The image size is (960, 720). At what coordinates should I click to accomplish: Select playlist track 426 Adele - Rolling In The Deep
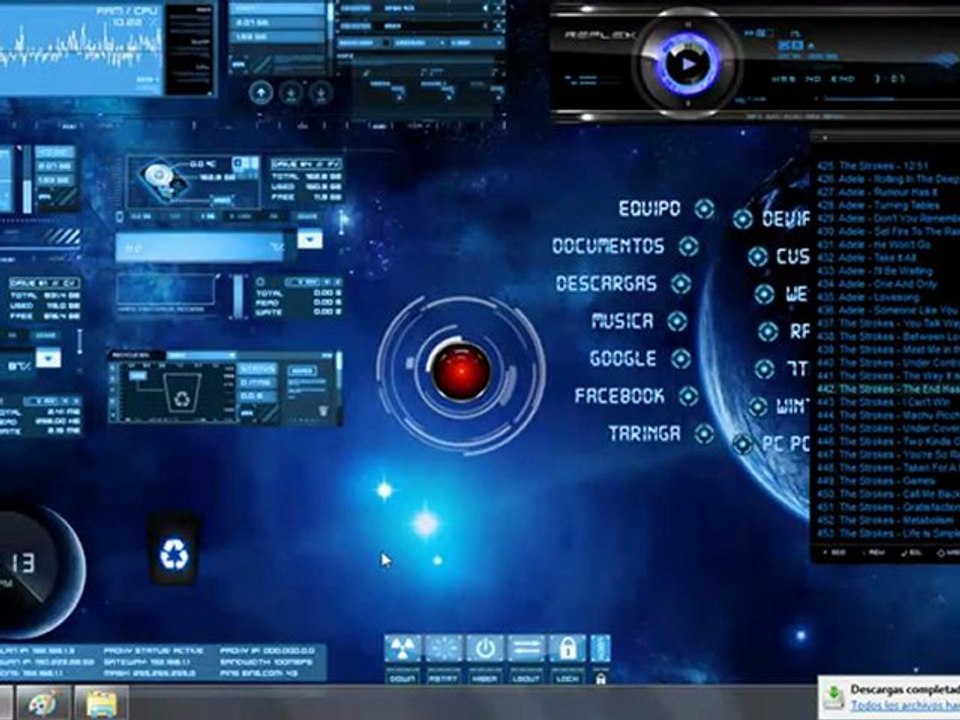click(888, 179)
